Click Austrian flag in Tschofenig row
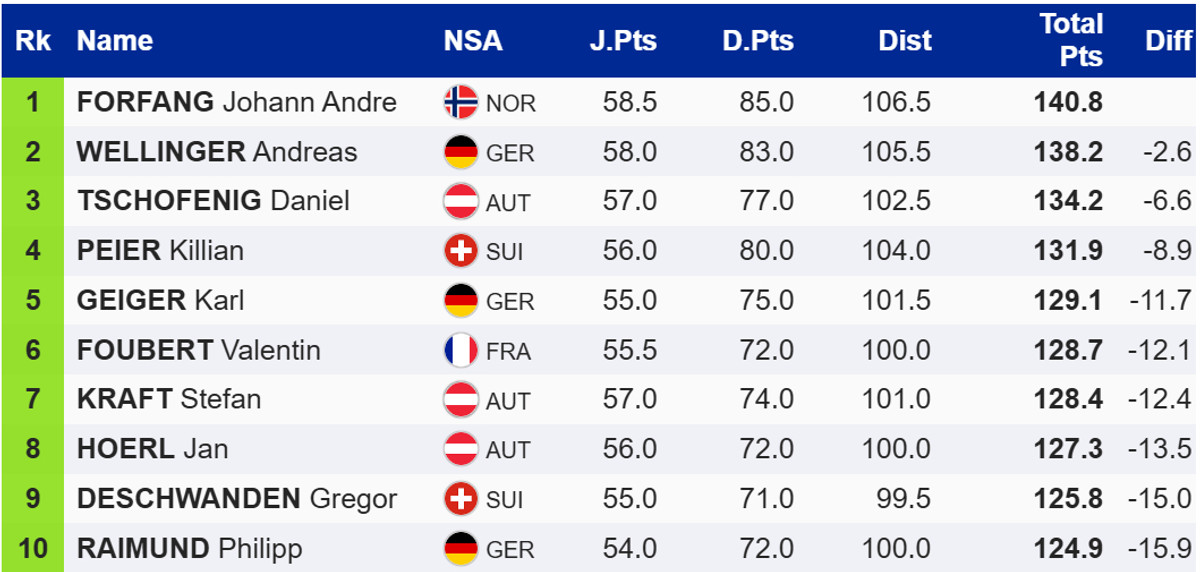The image size is (1200, 572). [460, 201]
